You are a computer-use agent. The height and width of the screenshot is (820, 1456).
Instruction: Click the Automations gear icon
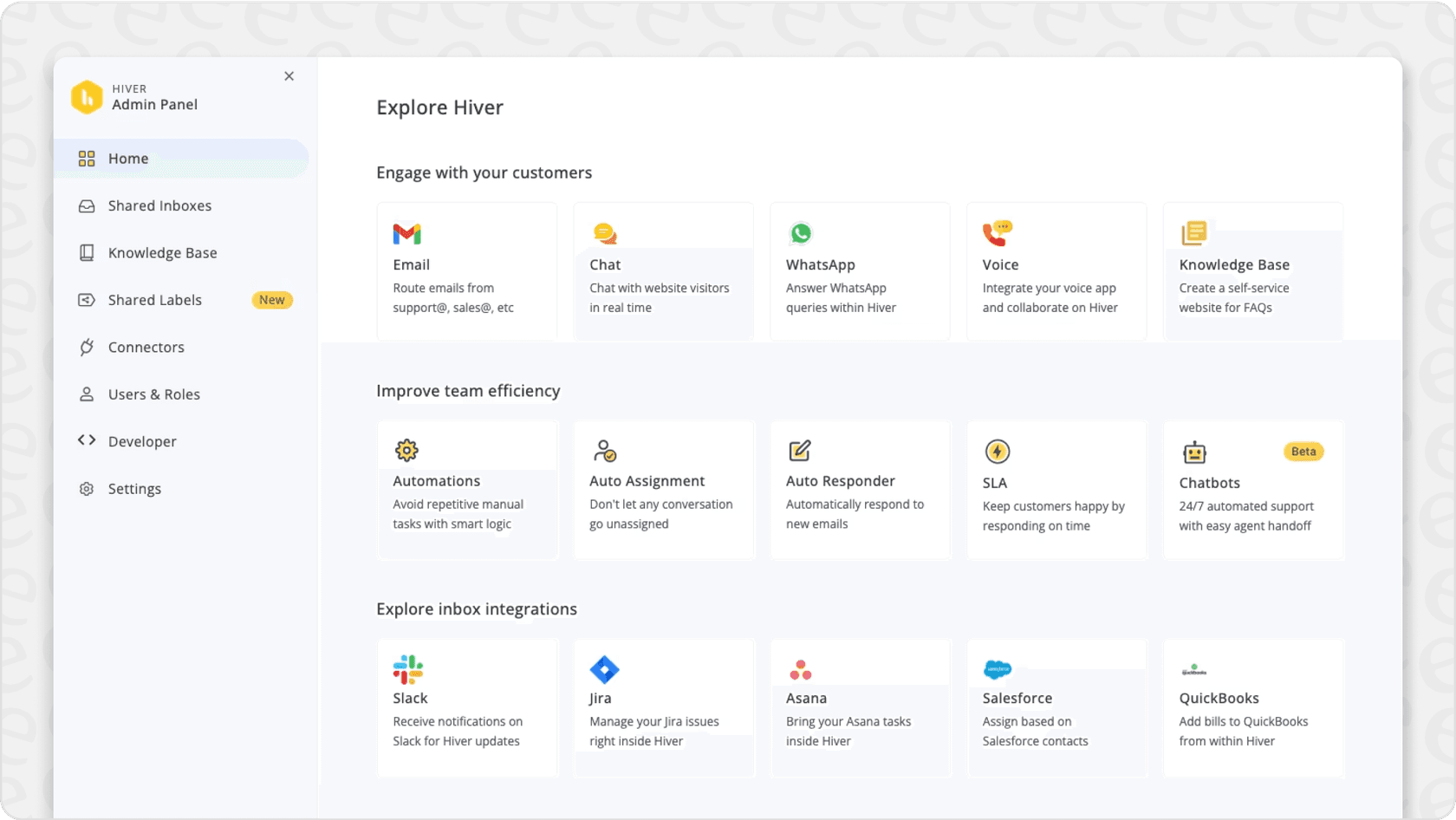406,451
